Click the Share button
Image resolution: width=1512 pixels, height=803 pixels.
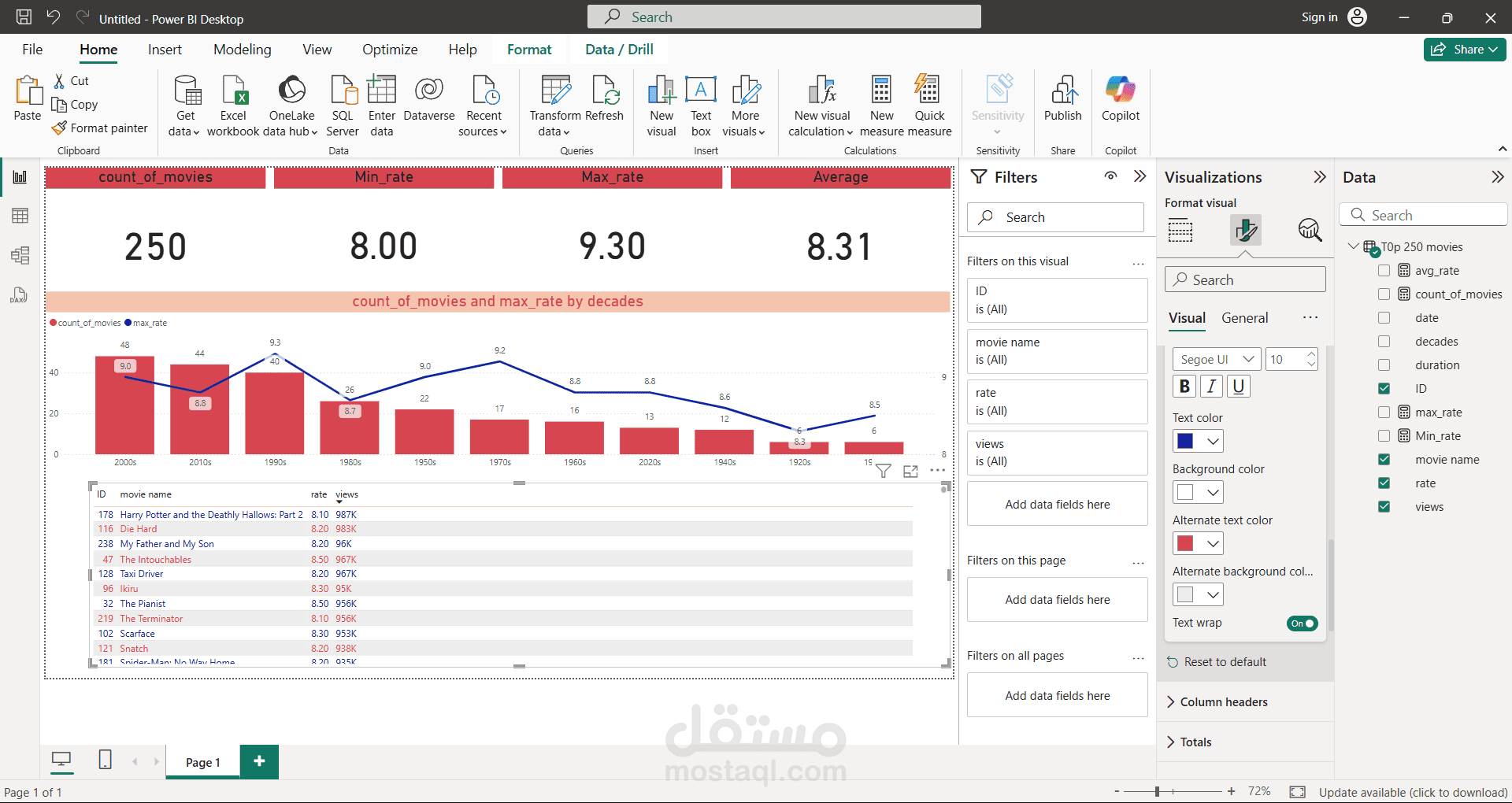[1465, 49]
